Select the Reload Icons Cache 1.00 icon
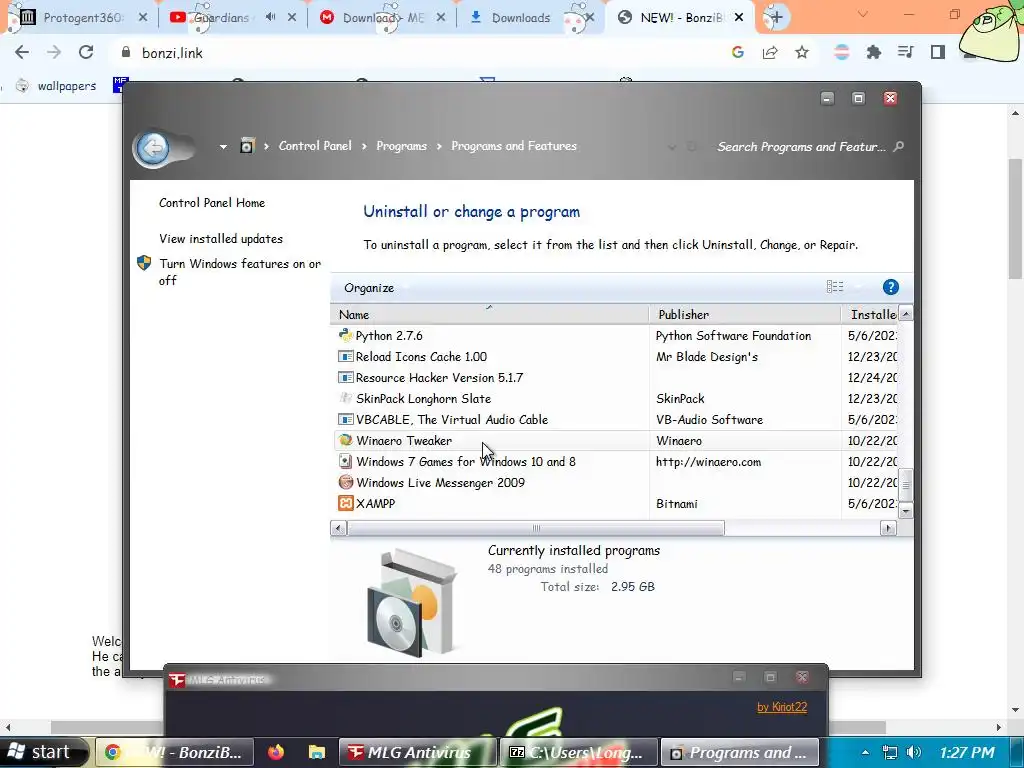1024x768 pixels. point(345,357)
